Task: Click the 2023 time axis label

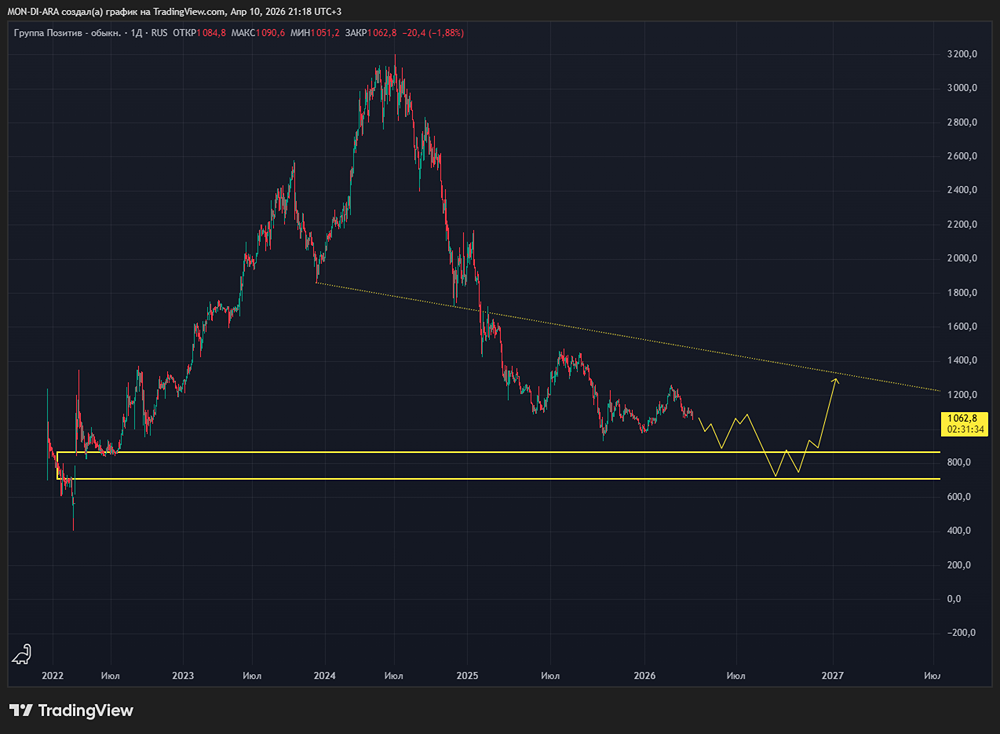Action: 183,676
